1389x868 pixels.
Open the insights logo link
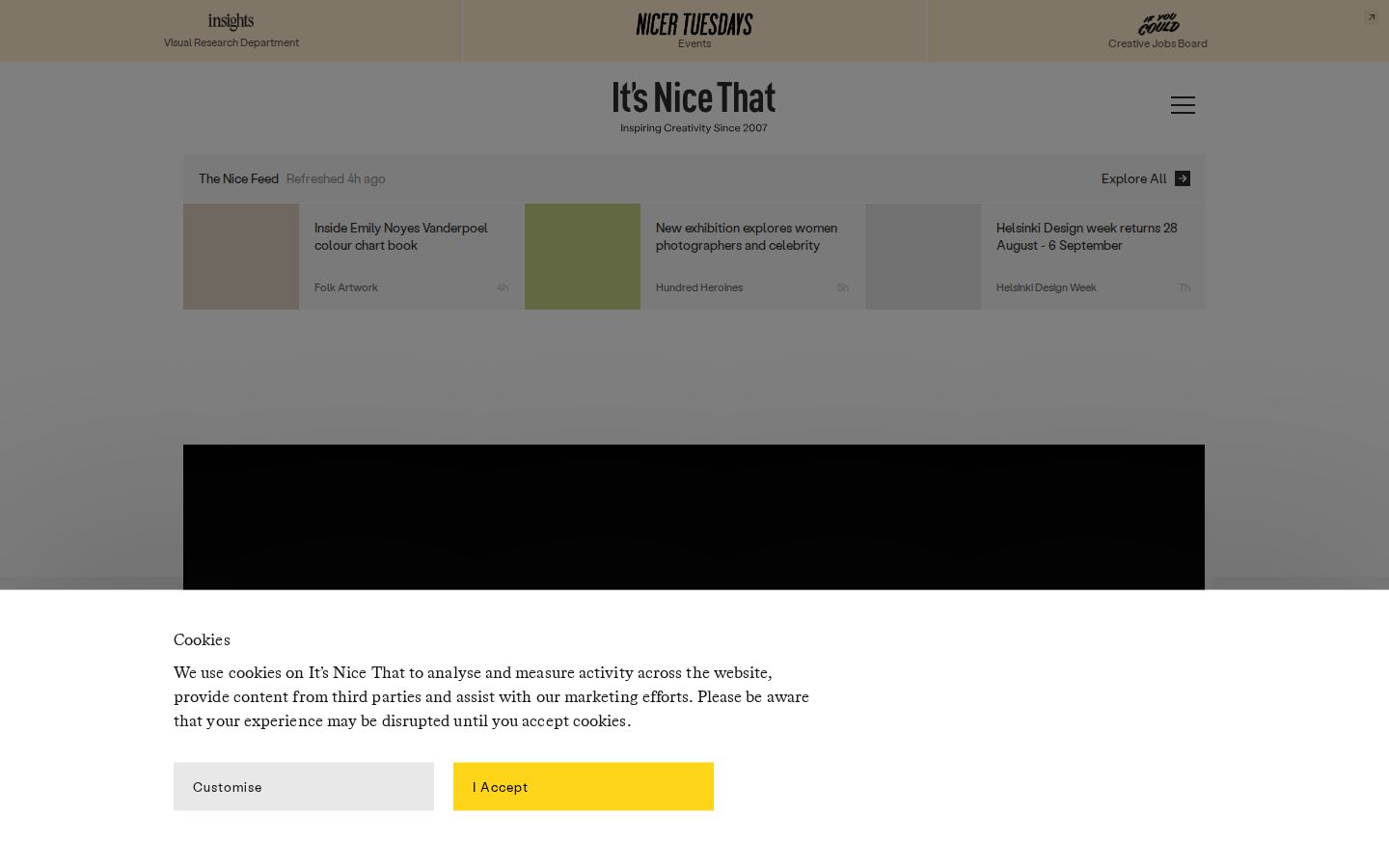pyautogui.click(x=231, y=21)
